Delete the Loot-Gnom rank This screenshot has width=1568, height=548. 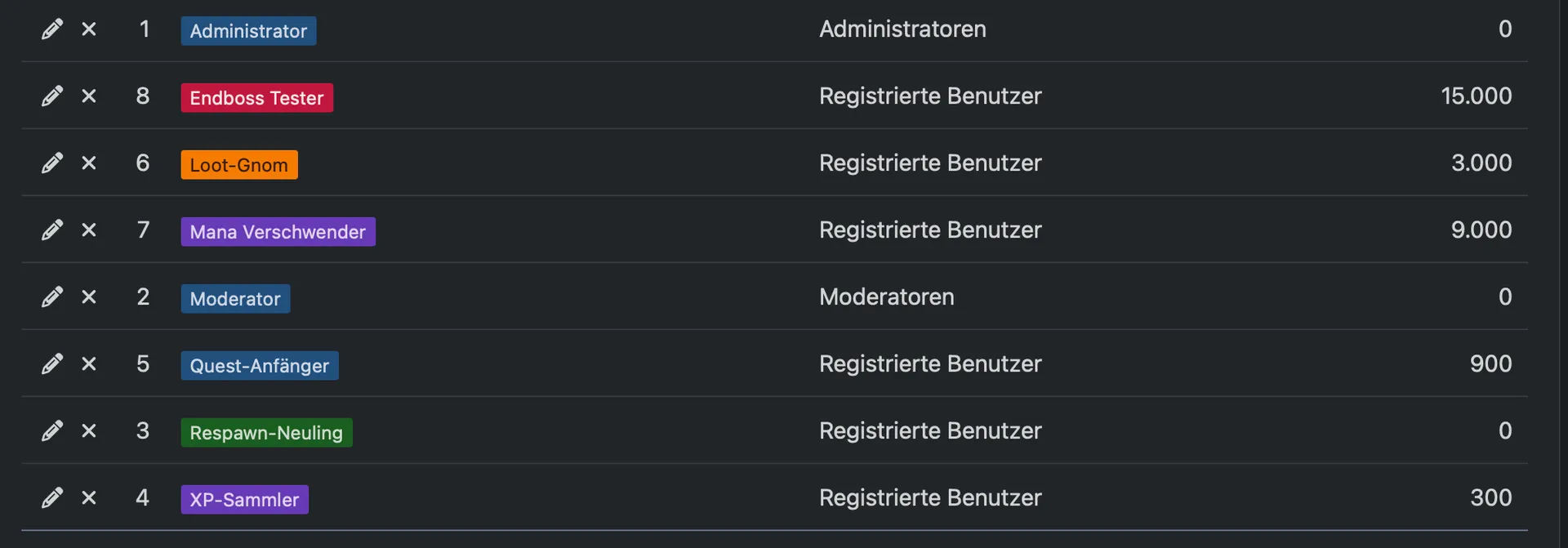pos(89,163)
